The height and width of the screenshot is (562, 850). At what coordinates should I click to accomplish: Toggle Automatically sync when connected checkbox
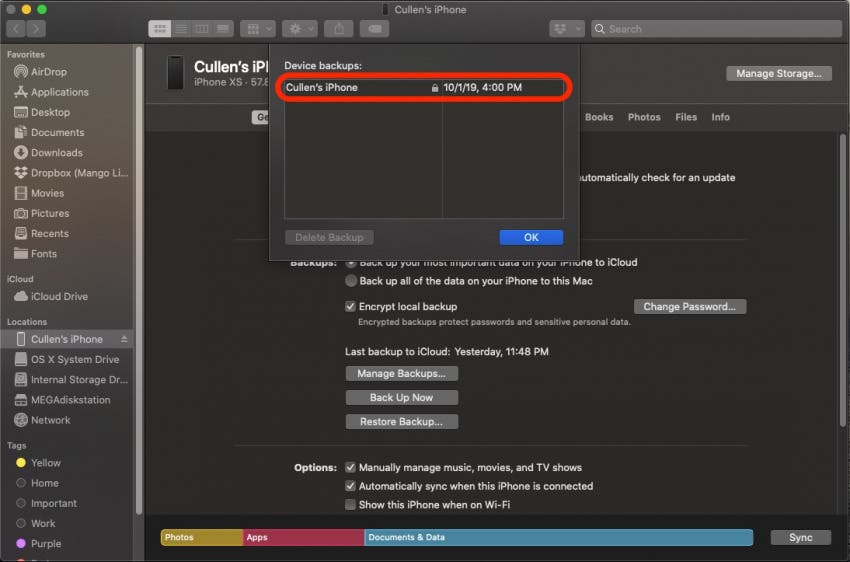[350, 486]
